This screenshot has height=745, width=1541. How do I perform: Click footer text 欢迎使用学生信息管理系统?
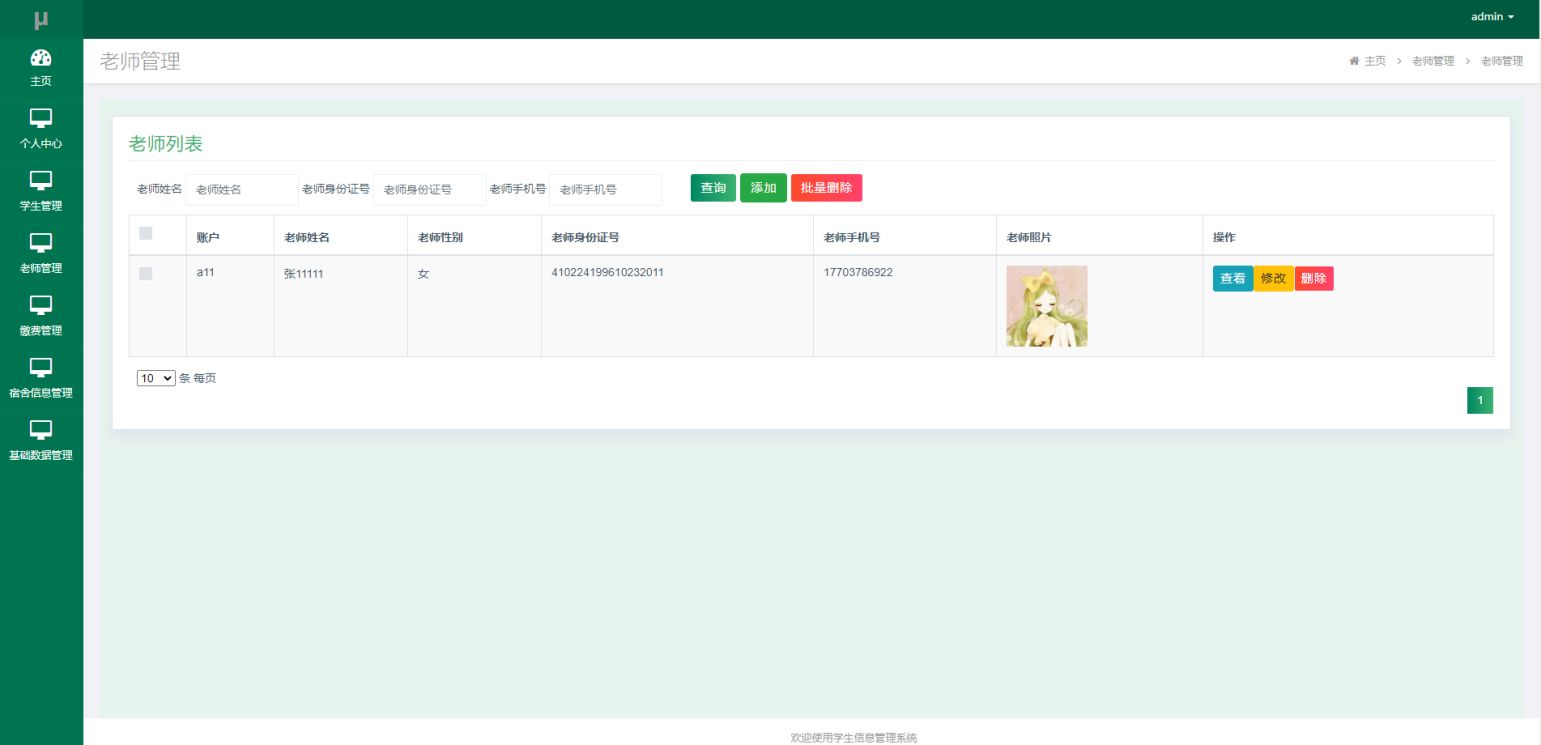click(853, 738)
